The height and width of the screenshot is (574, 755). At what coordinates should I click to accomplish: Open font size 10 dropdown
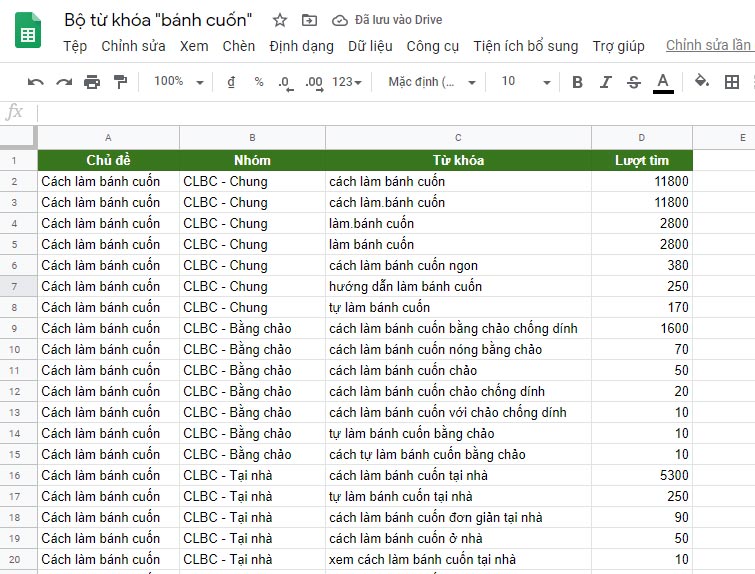coord(526,81)
